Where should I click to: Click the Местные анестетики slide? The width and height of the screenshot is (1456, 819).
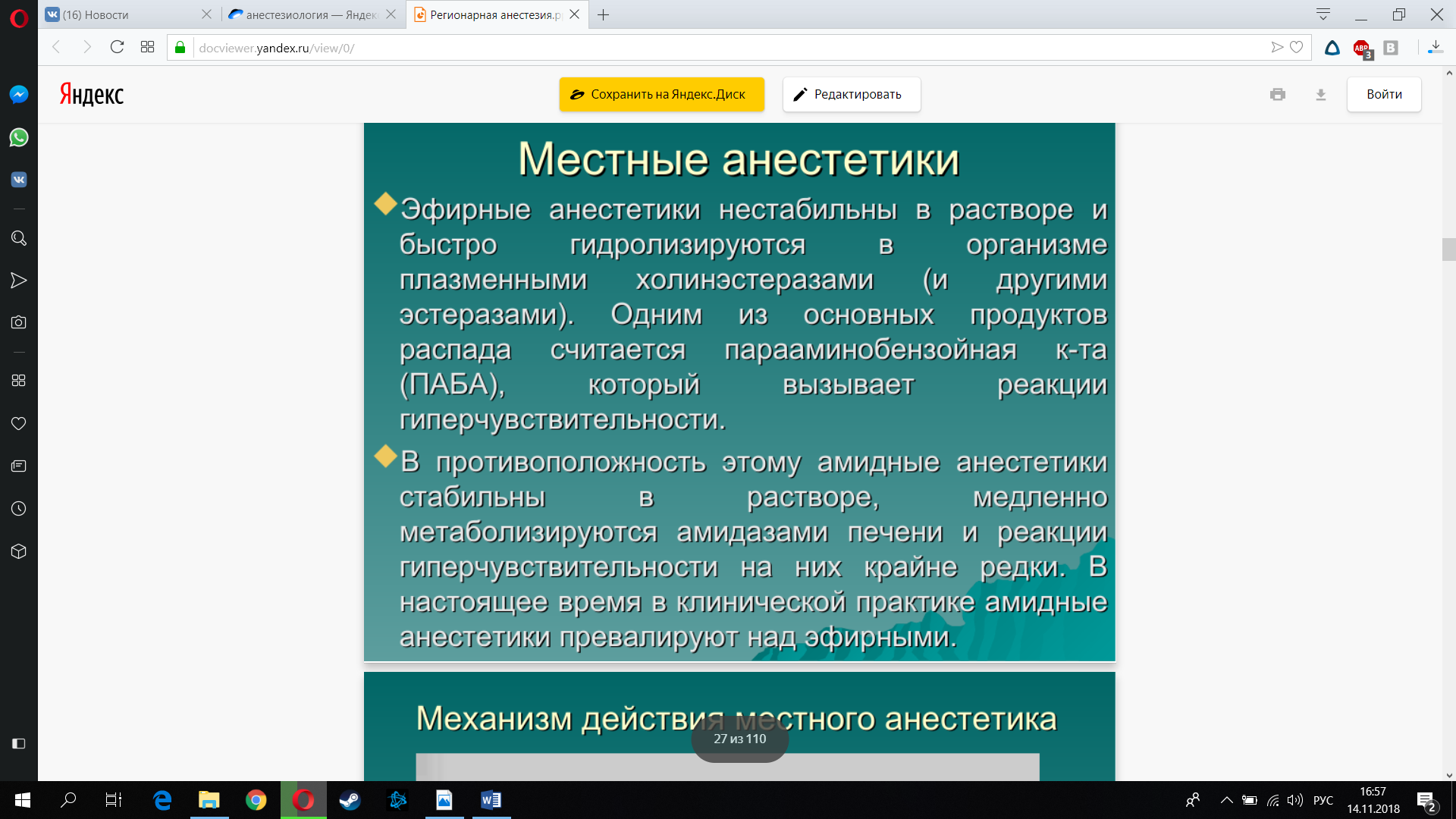click(x=739, y=392)
